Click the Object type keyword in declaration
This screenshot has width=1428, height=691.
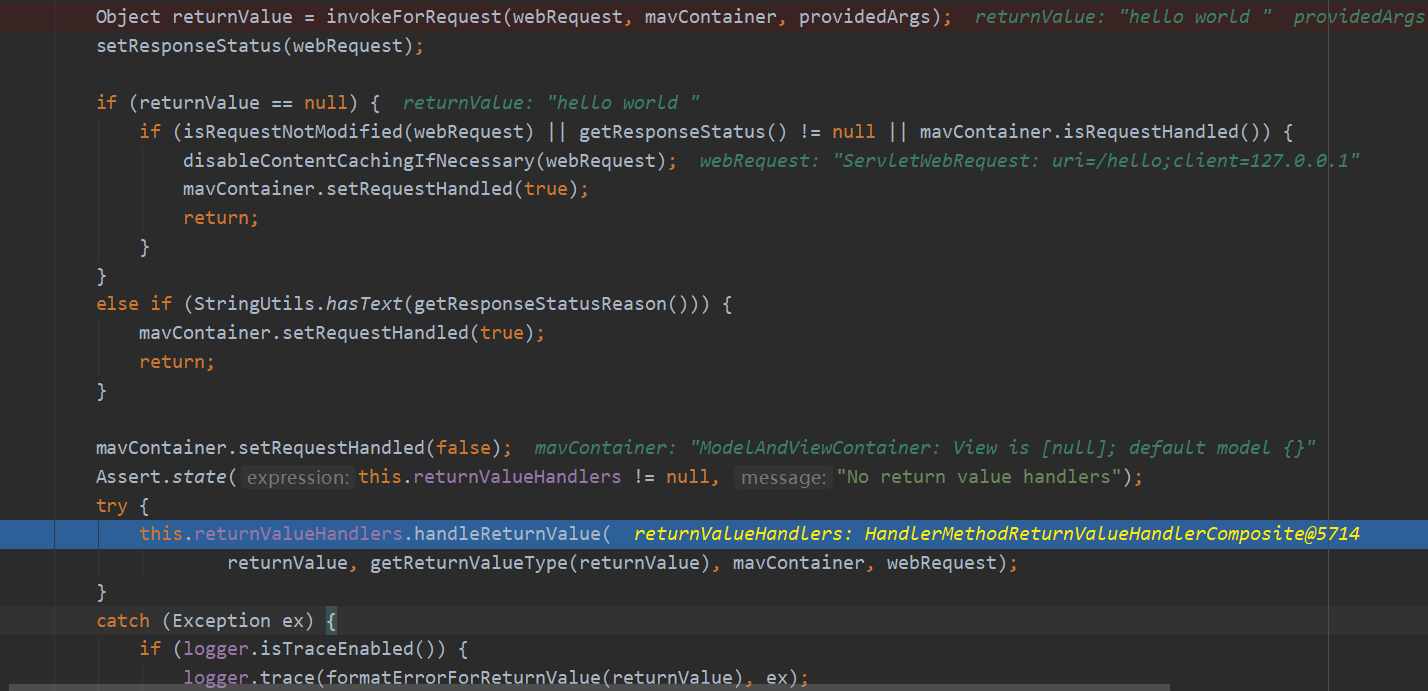pos(129,17)
